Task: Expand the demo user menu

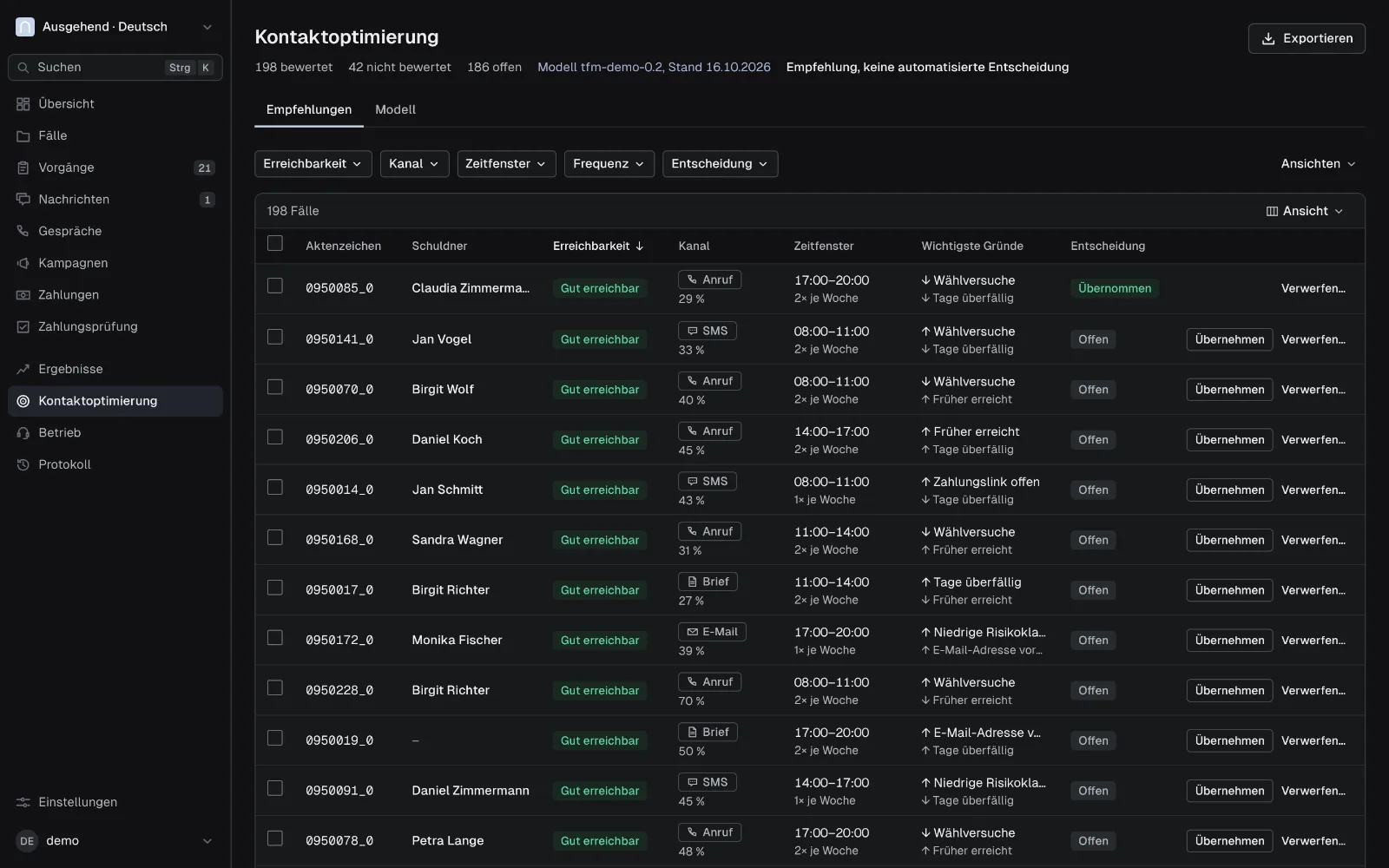Action: (x=115, y=841)
